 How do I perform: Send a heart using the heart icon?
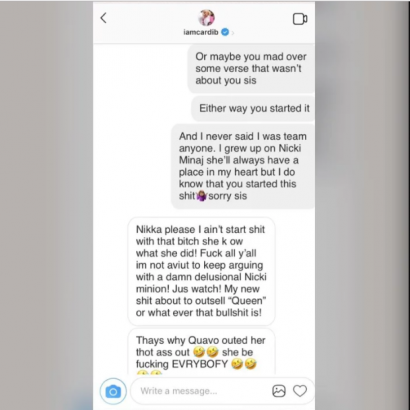tap(300, 391)
